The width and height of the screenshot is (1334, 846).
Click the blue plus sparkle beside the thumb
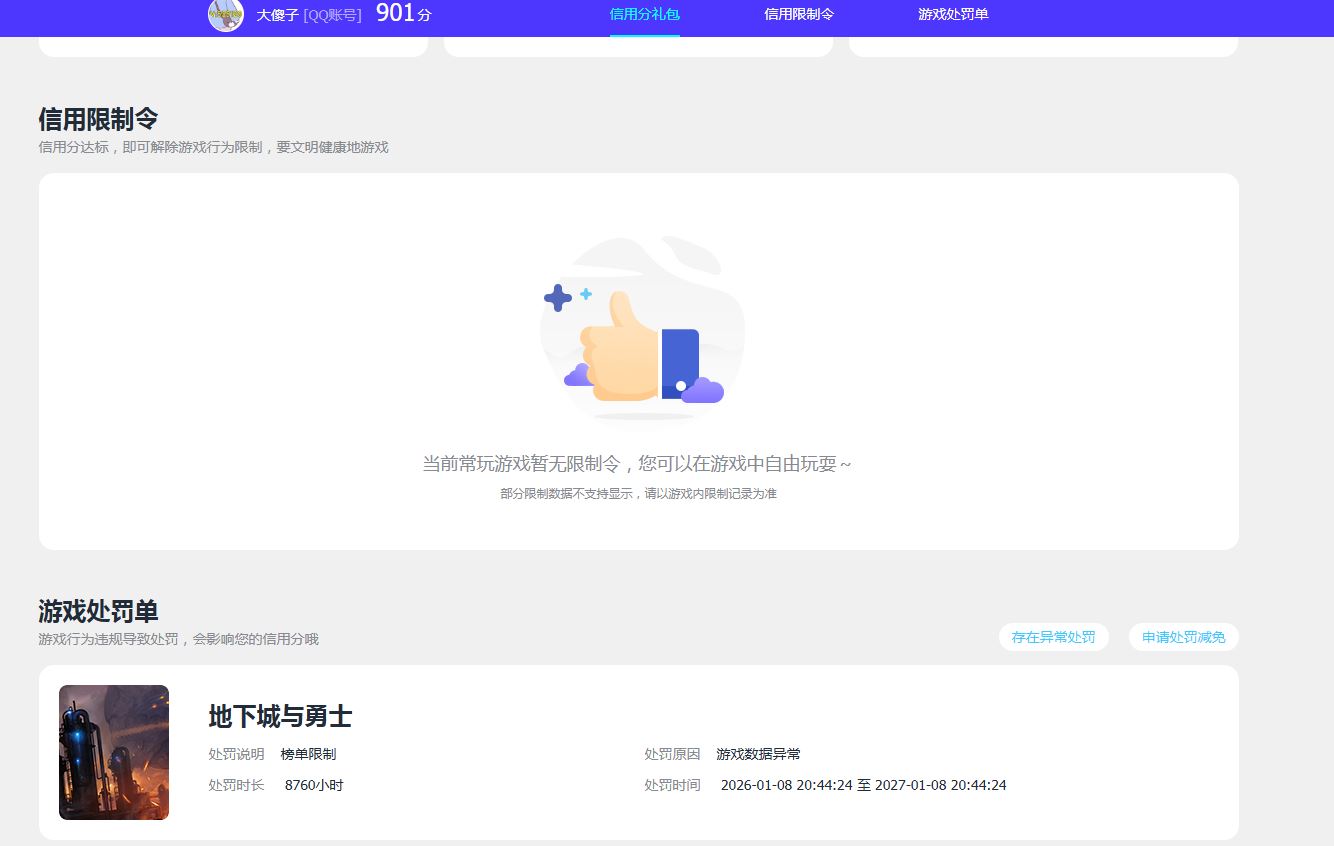pyautogui.click(x=557, y=297)
